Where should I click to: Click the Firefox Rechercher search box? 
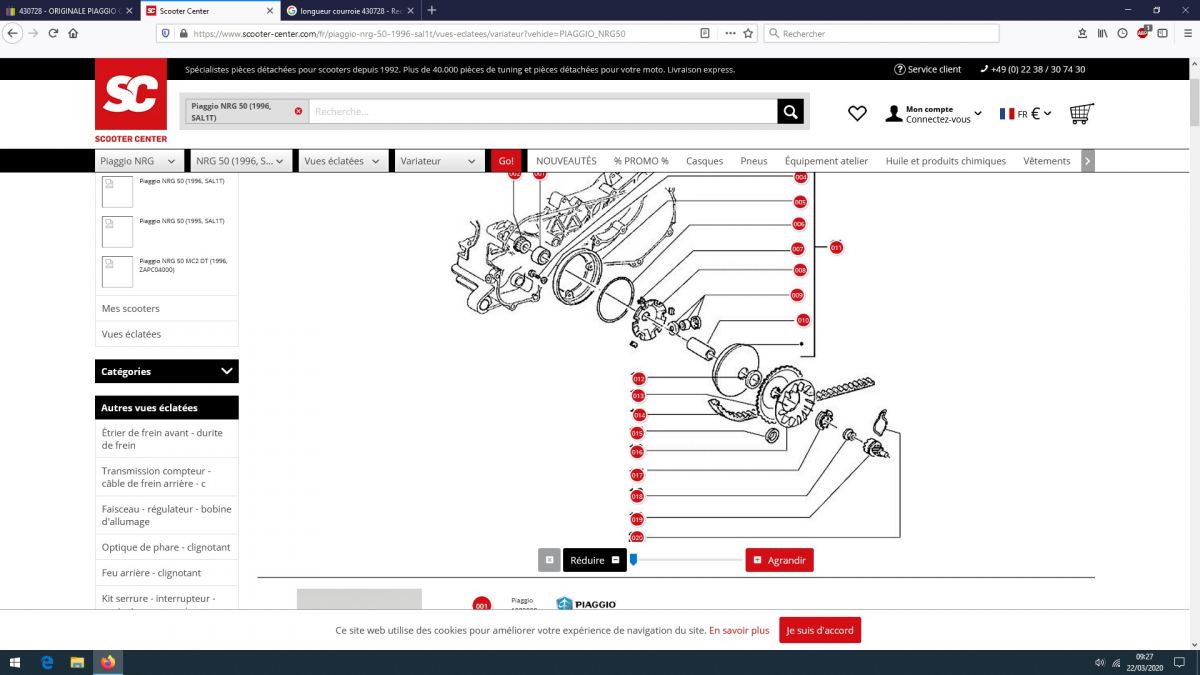[881, 33]
